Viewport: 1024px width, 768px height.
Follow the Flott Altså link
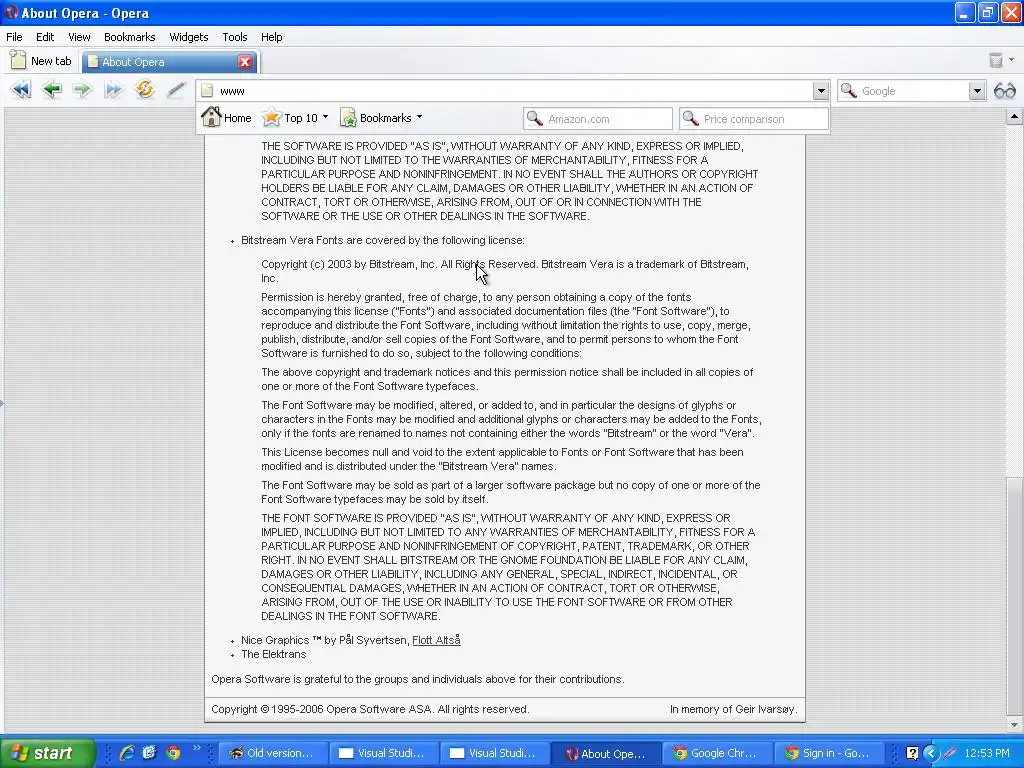(436, 640)
